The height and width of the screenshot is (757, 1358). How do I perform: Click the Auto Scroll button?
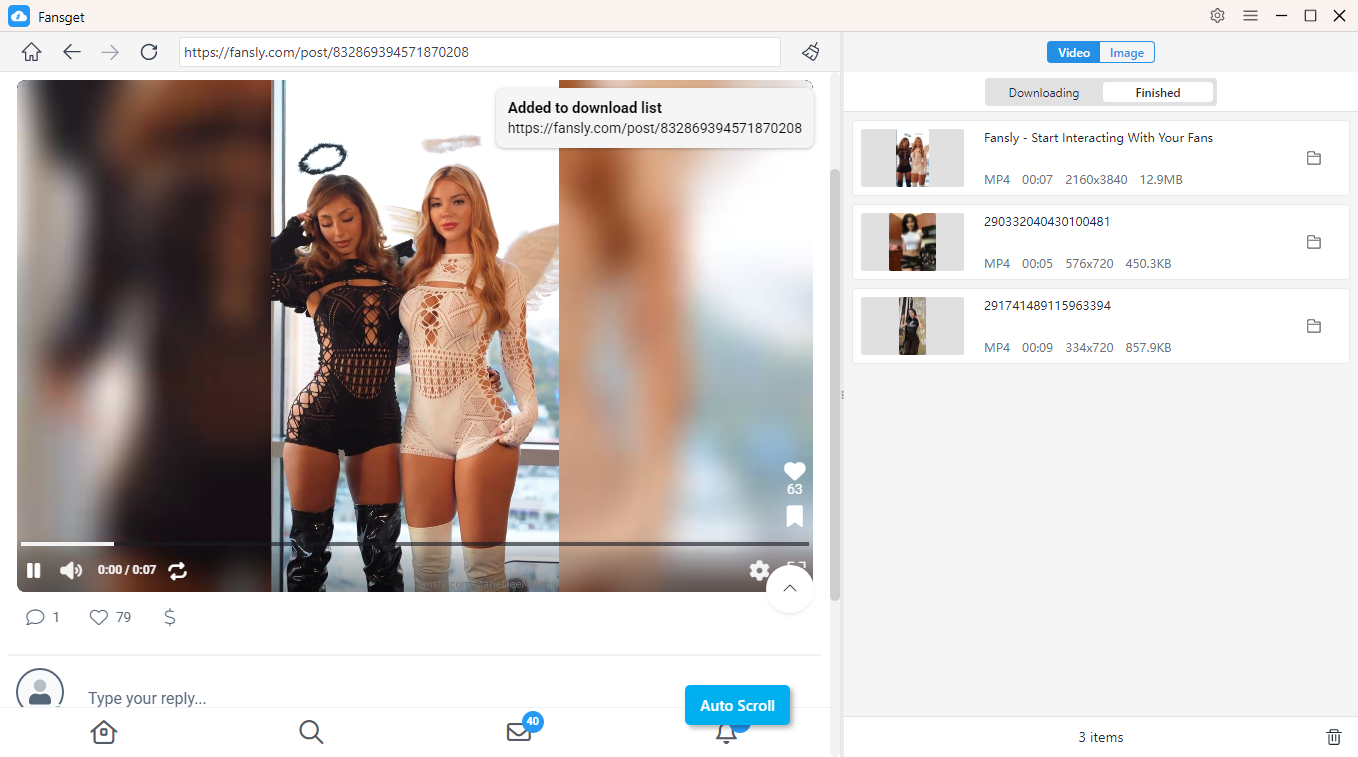737,705
